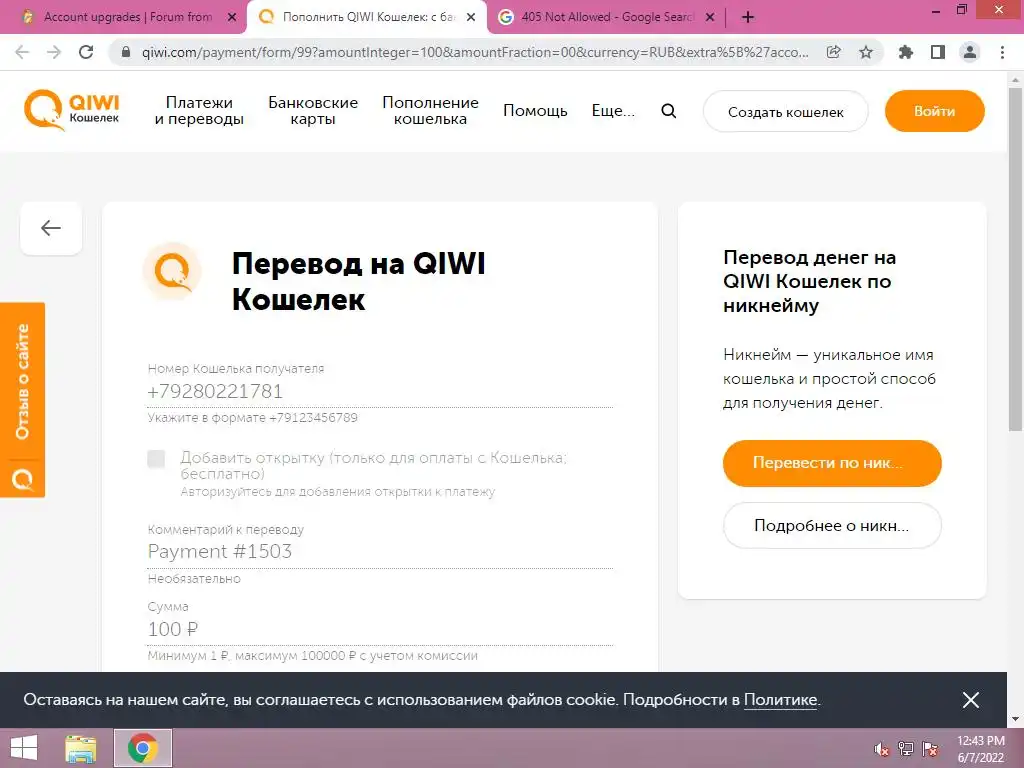Image resolution: width=1024 pixels, height=768 pixels.
Task: Open the Action Center flag tray icon
Action: pos(930,748)
